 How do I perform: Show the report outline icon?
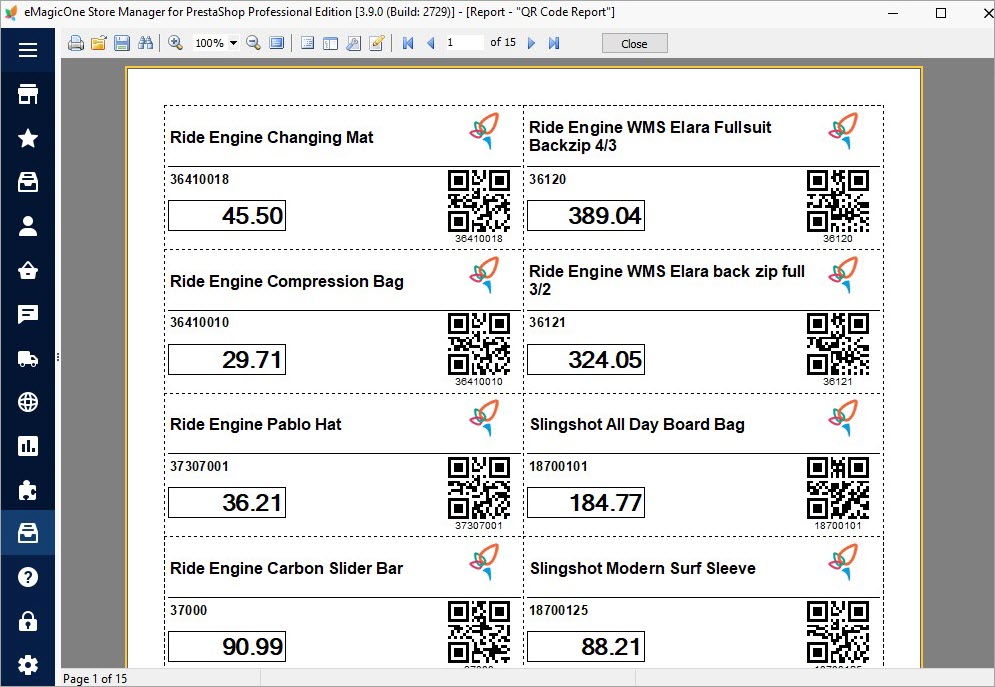tap(307, 43)
